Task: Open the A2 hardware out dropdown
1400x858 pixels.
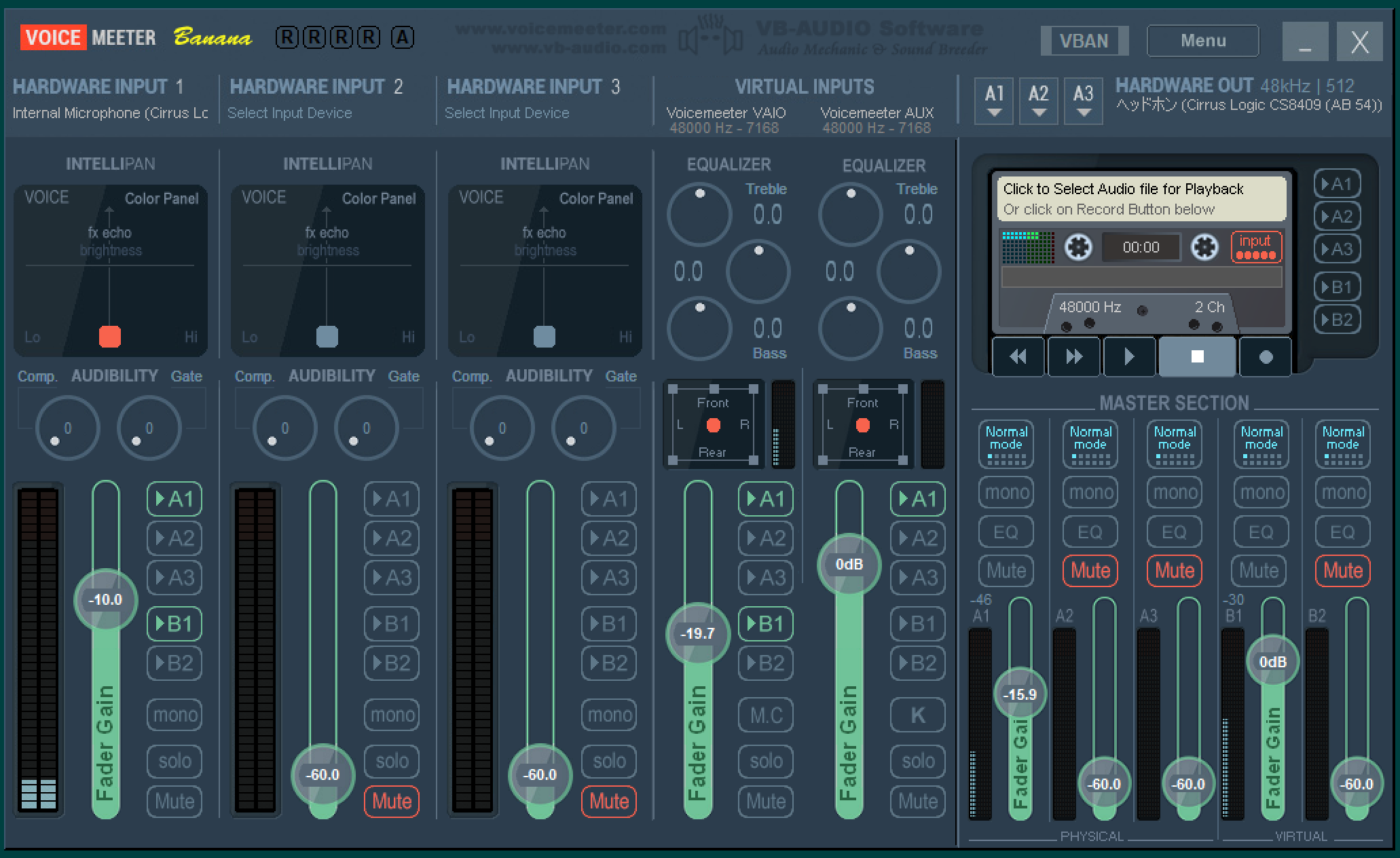Action: point(1038,100)
